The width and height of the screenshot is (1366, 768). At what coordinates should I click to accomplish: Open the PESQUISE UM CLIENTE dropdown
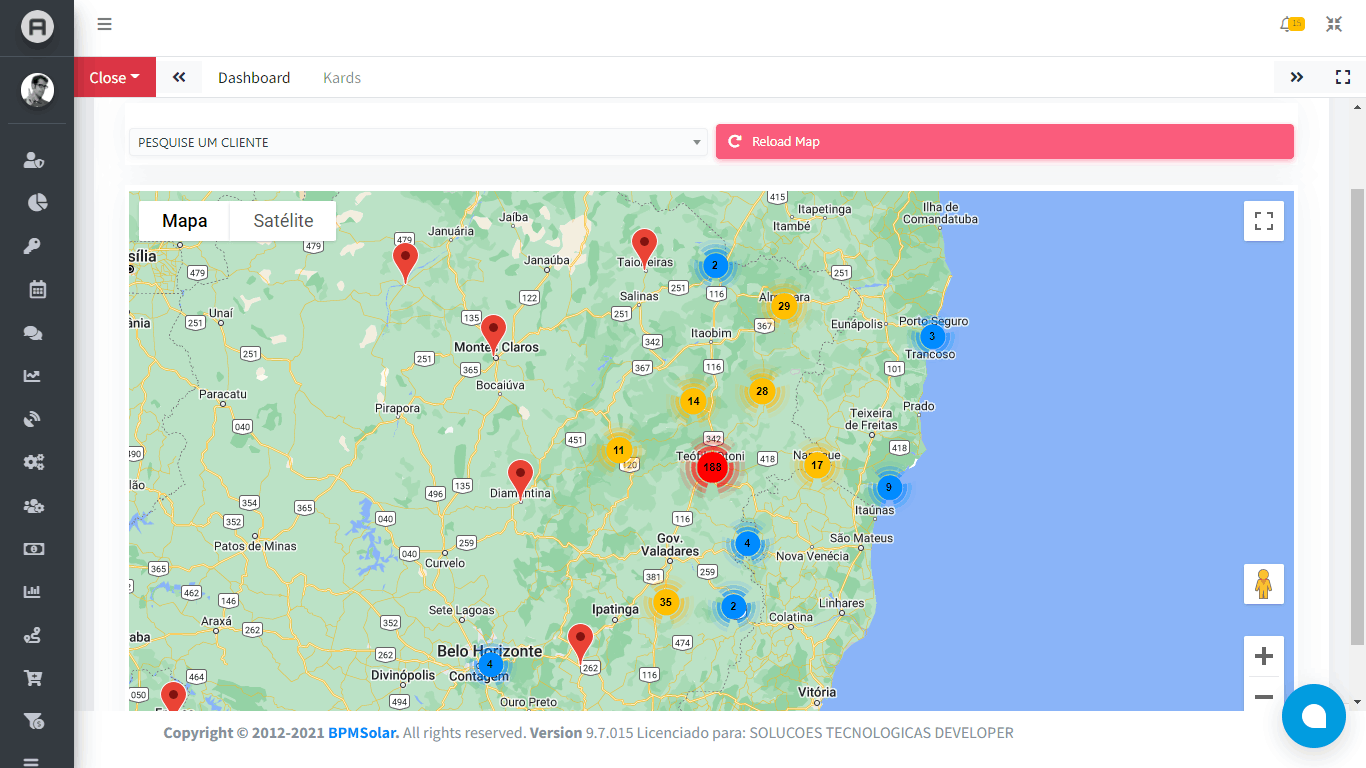point(418,142)
